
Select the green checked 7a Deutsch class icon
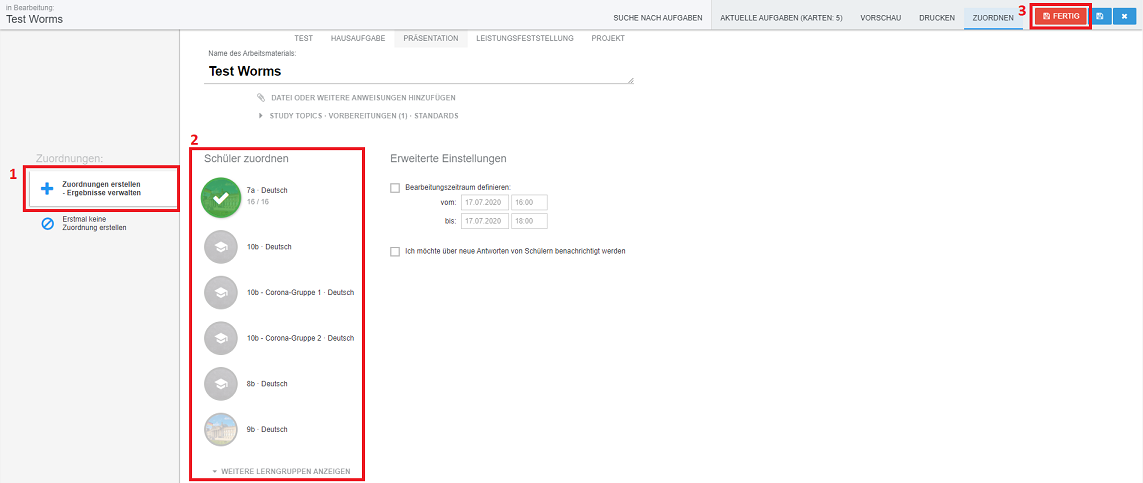point(221,197)
